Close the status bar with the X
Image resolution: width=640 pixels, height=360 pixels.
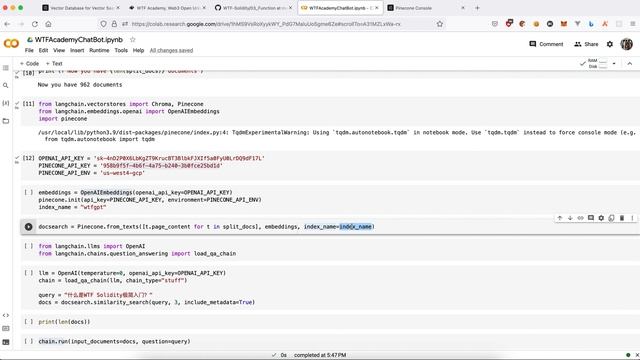636,355
